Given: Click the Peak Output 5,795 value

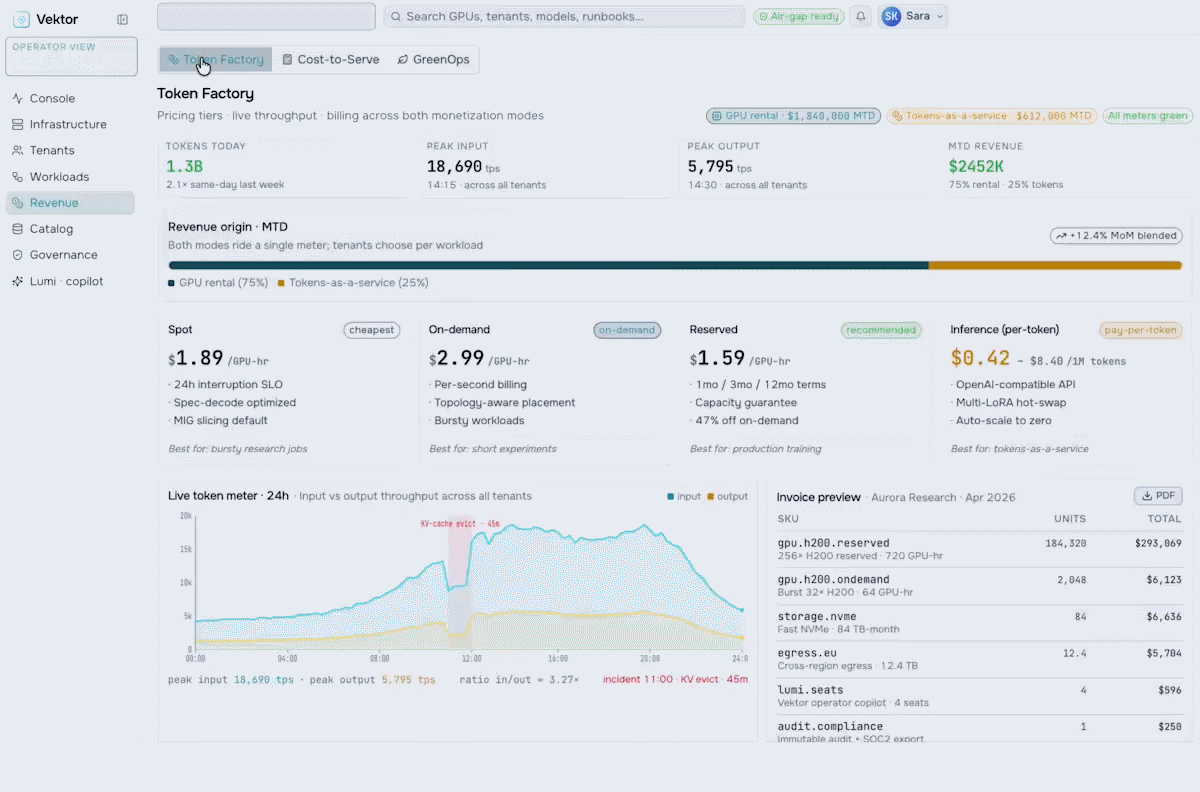Looking at the screenshot, I should click(x=711, y=167).
